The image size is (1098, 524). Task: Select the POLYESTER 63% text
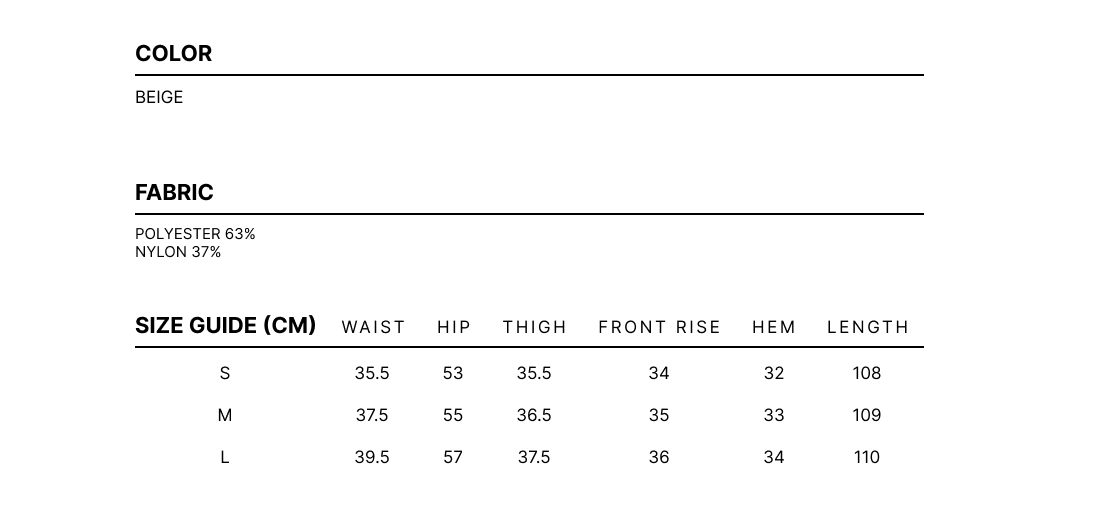(x=195, y=234)
